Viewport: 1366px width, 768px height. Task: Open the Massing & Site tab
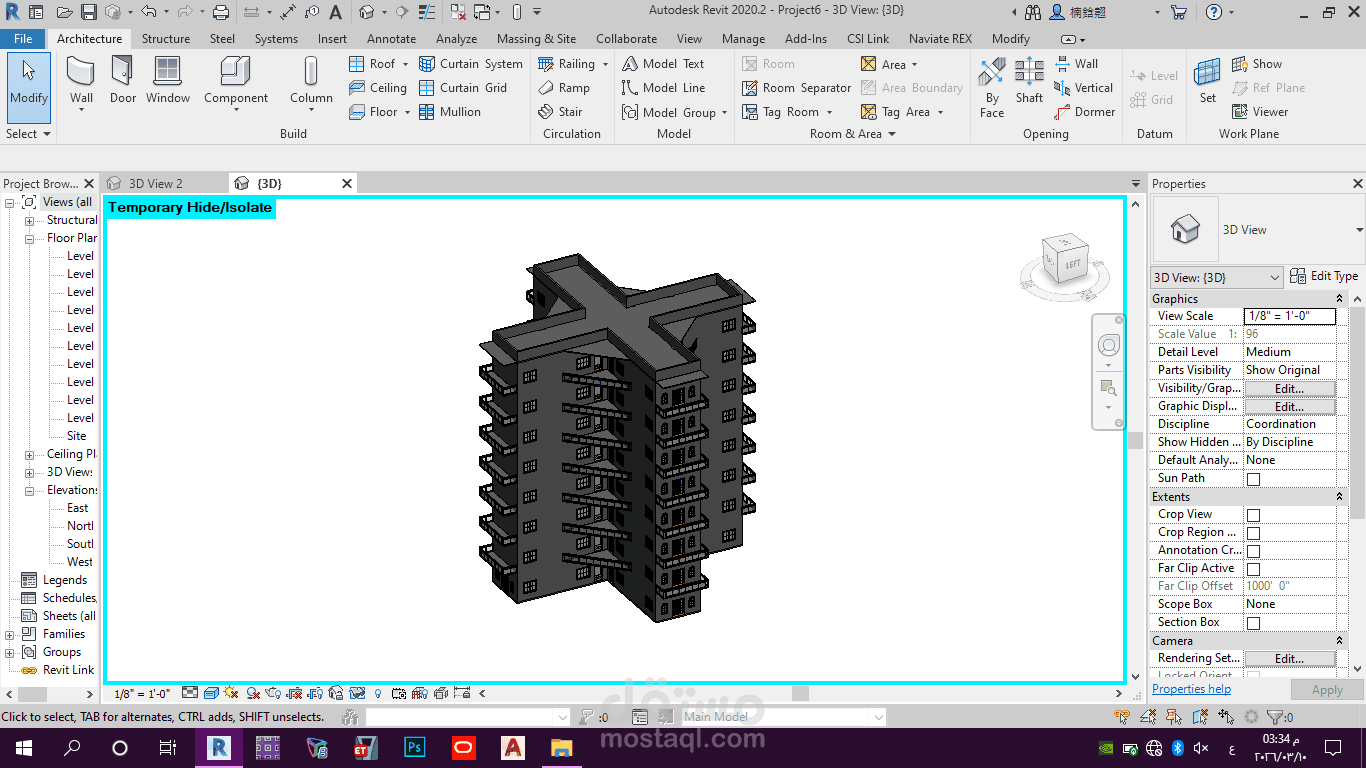tap(536, 39)
